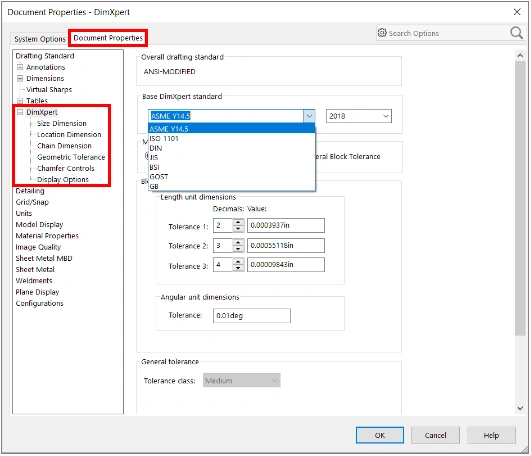531x456 pixels.
Task: Increase Tolerance 1 decimals with up arrow
Action: tap(238, 222)
